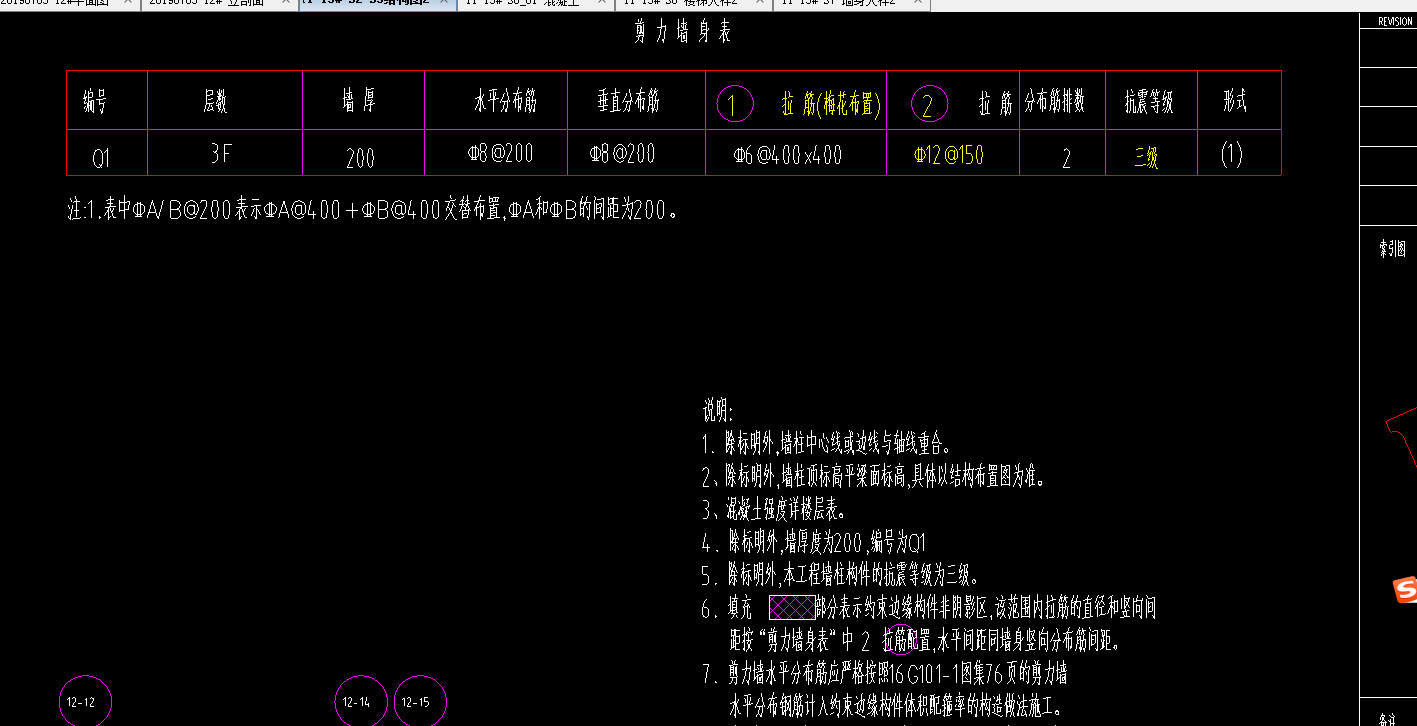This screenshot has height=726, width=1417.
Task: Select the 注:1.表中ΦA/B@200 note line
Action: (x=374, y=211)
